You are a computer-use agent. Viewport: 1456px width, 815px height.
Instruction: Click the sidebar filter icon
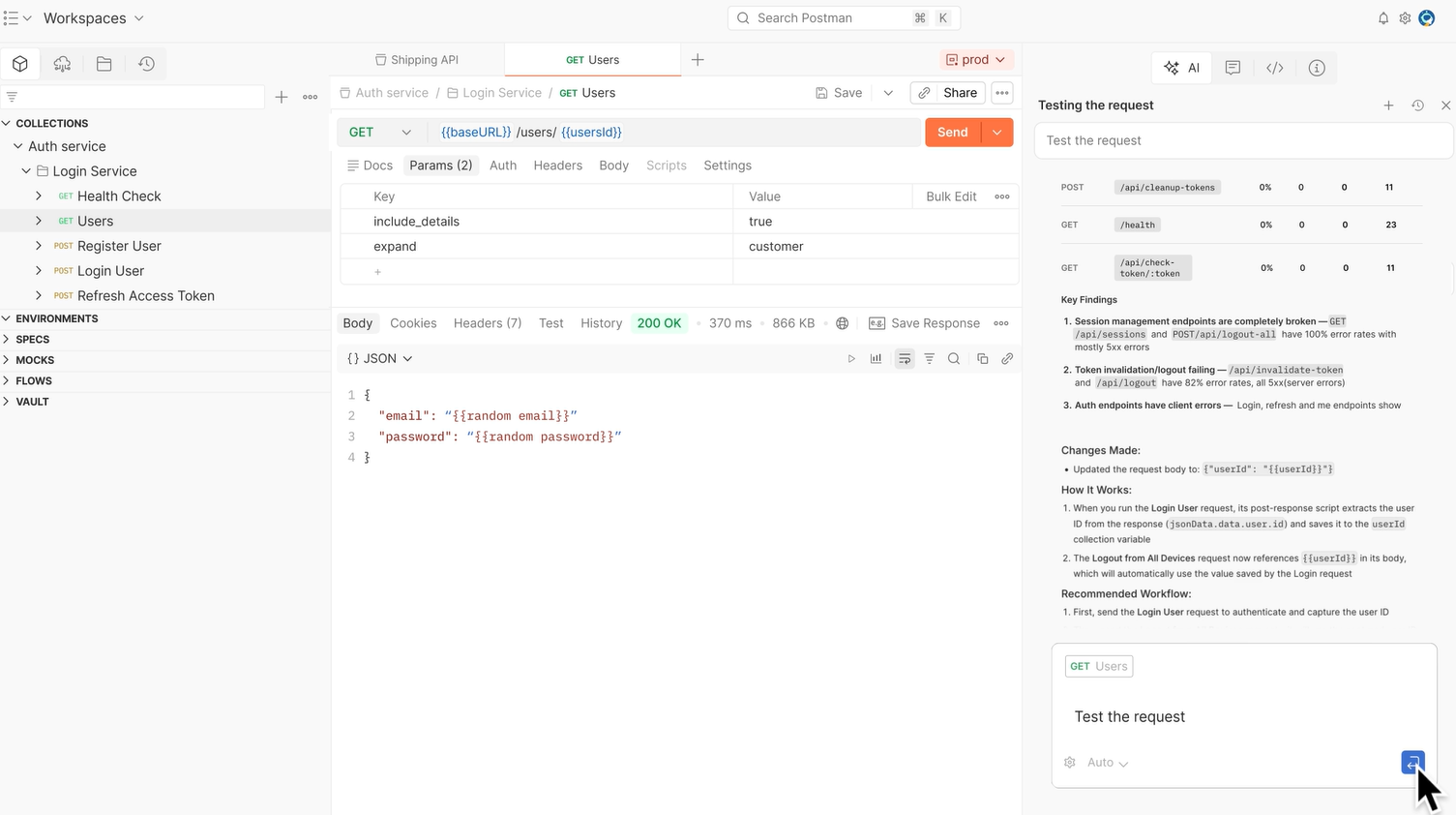click(12, 97)
